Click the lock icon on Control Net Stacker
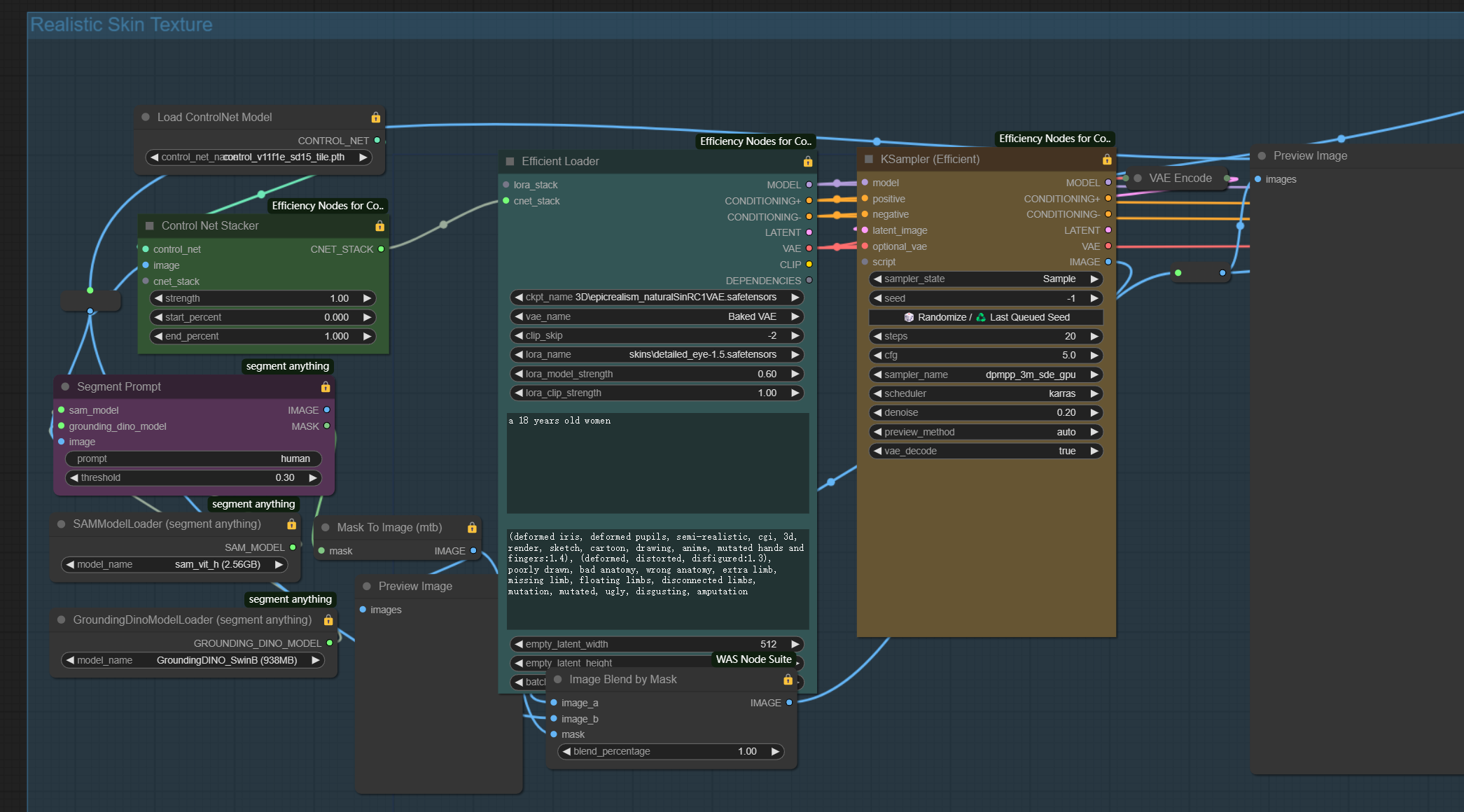1464x812 pixels. click(x=379, y=226)
